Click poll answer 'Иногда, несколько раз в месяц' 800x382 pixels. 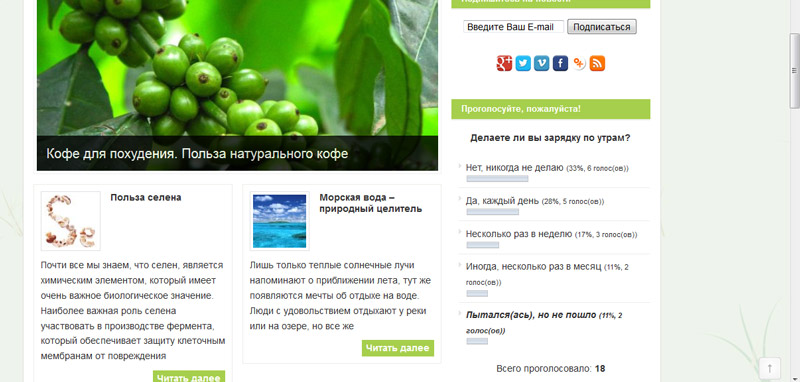pyautogui.click(x=534, y=266)
